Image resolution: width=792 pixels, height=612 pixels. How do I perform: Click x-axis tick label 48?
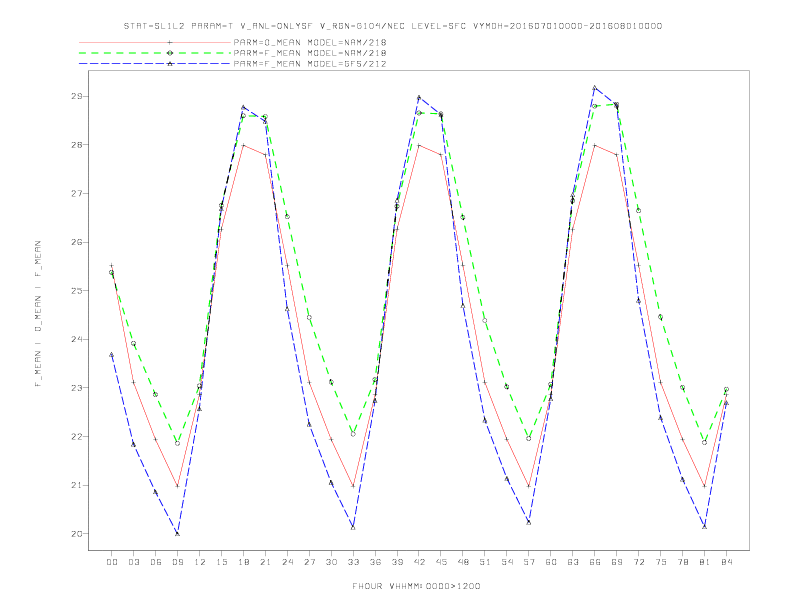click(463, 562)
